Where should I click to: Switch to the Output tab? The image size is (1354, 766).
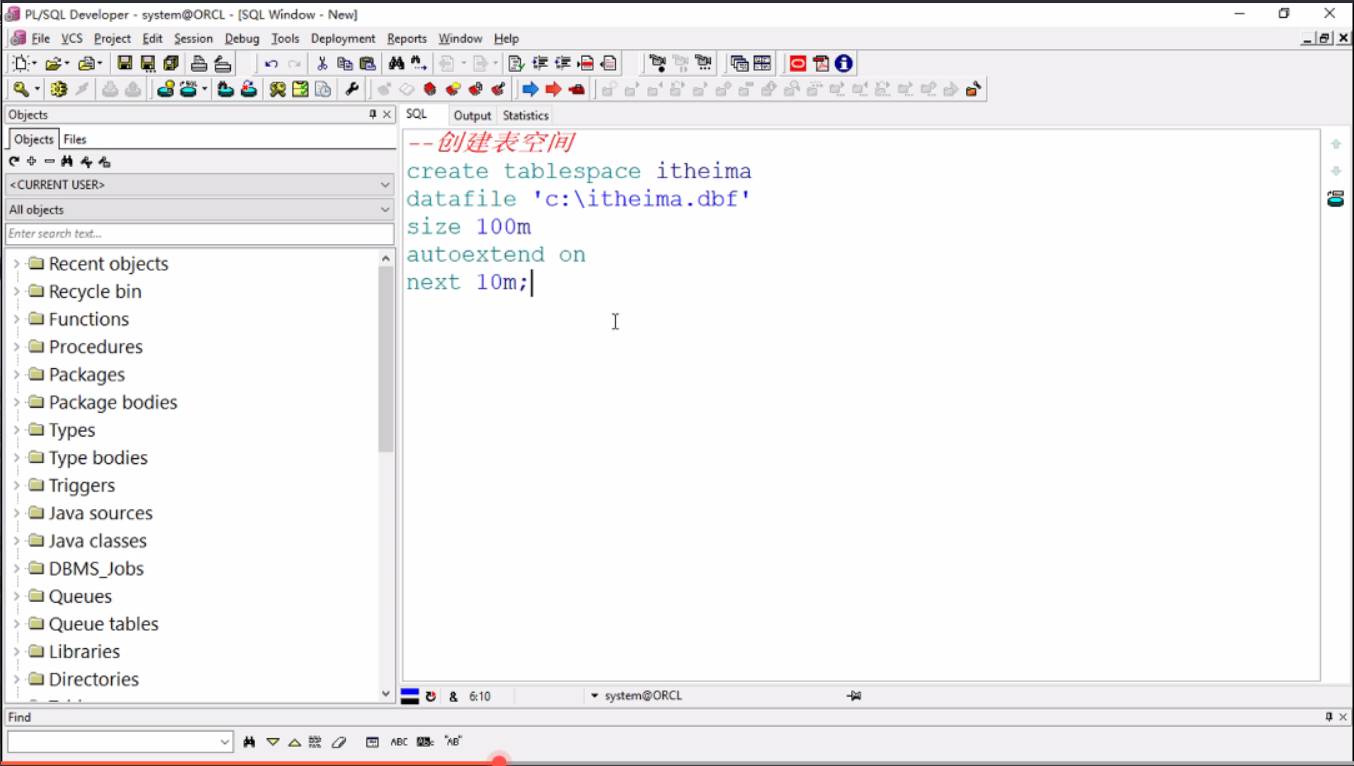click(472, 115)
